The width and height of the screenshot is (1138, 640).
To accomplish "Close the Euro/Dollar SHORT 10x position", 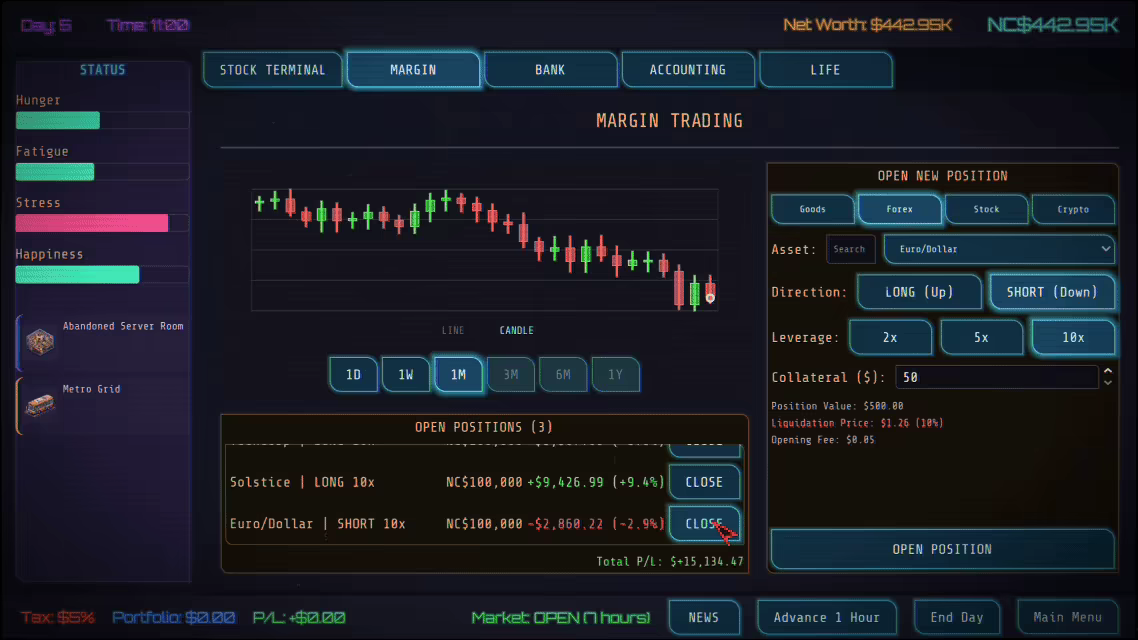I will tap(704, 523).
